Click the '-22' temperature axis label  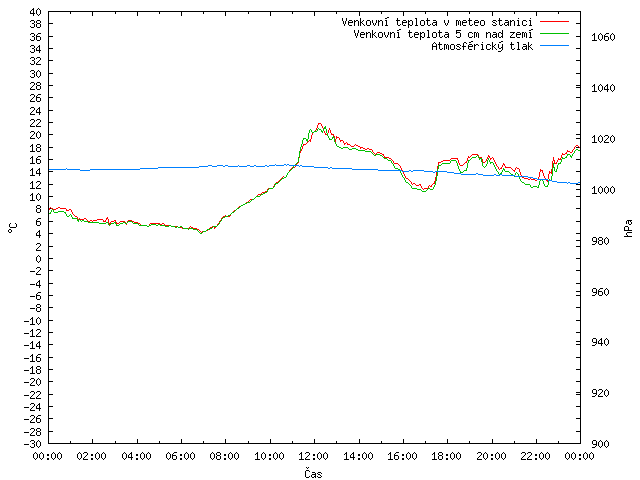point(33,395)
